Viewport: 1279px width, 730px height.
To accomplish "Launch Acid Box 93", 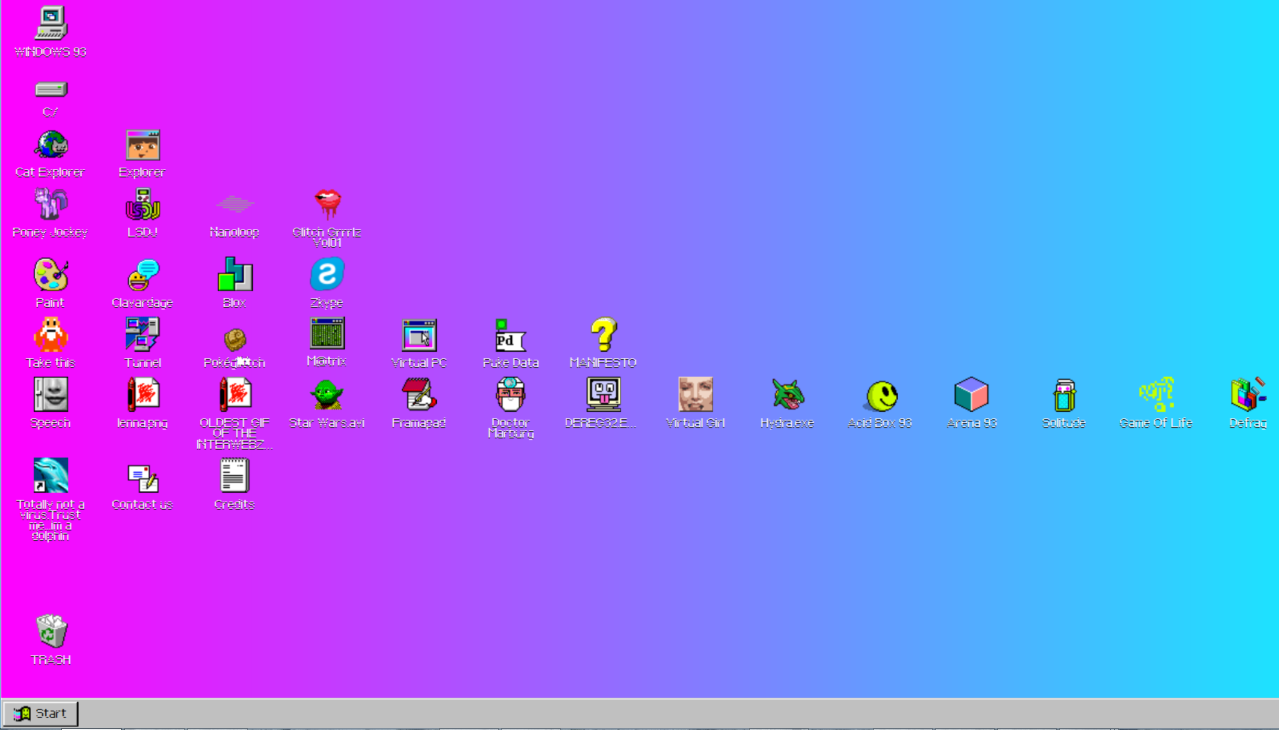I will tap(879, 394).
